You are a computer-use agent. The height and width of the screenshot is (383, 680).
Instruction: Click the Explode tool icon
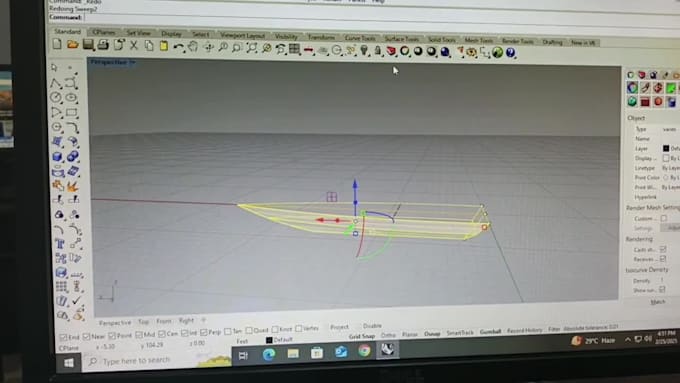click(x=72, y=186)
